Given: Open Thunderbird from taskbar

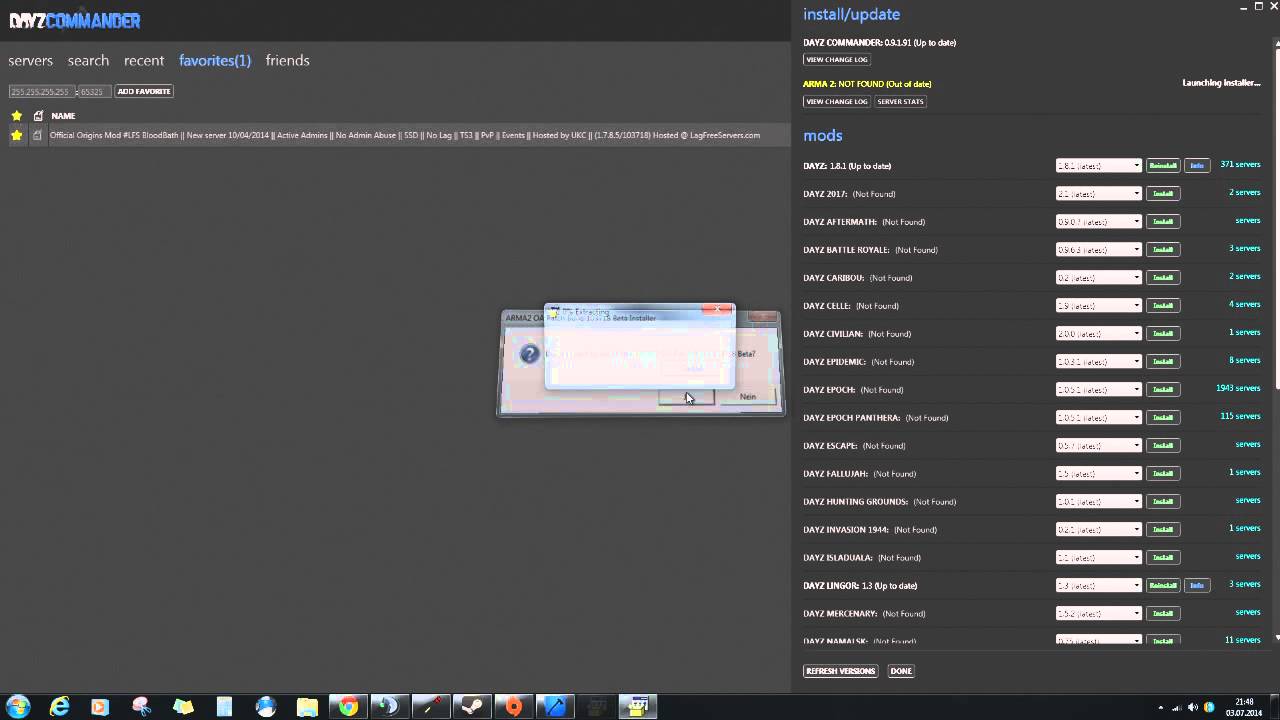Looking at the screenshot, I should pos(266,707).
